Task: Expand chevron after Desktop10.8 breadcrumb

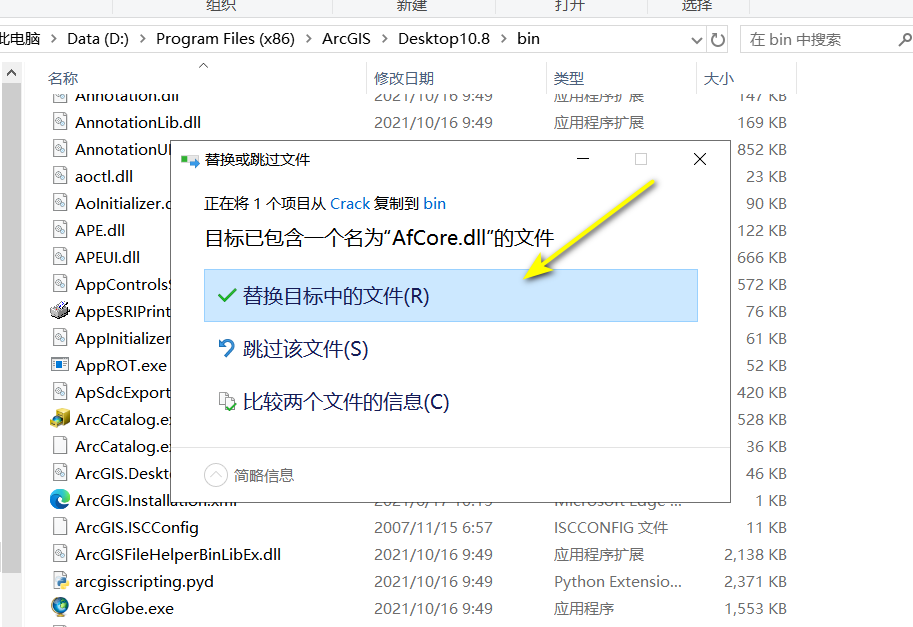Action: 503,39
